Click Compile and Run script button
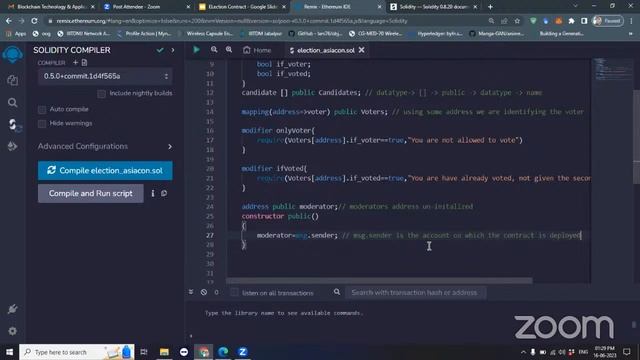Screen dimensions: 640x360 point(91,193)
